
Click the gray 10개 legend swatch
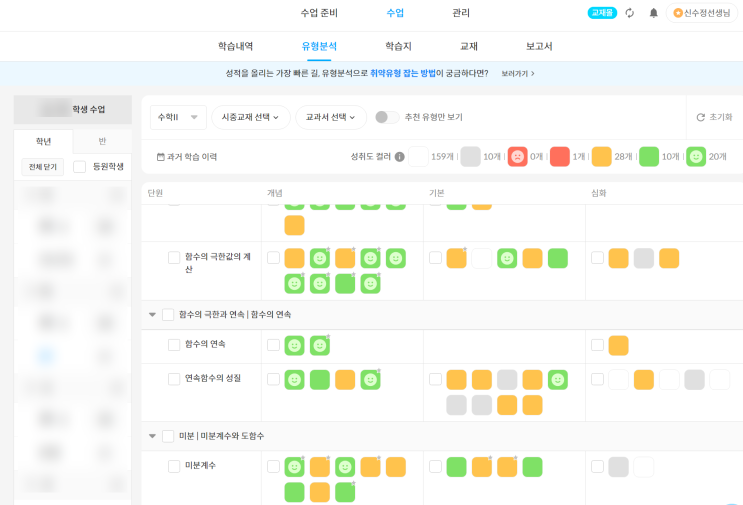coord(471,156)
